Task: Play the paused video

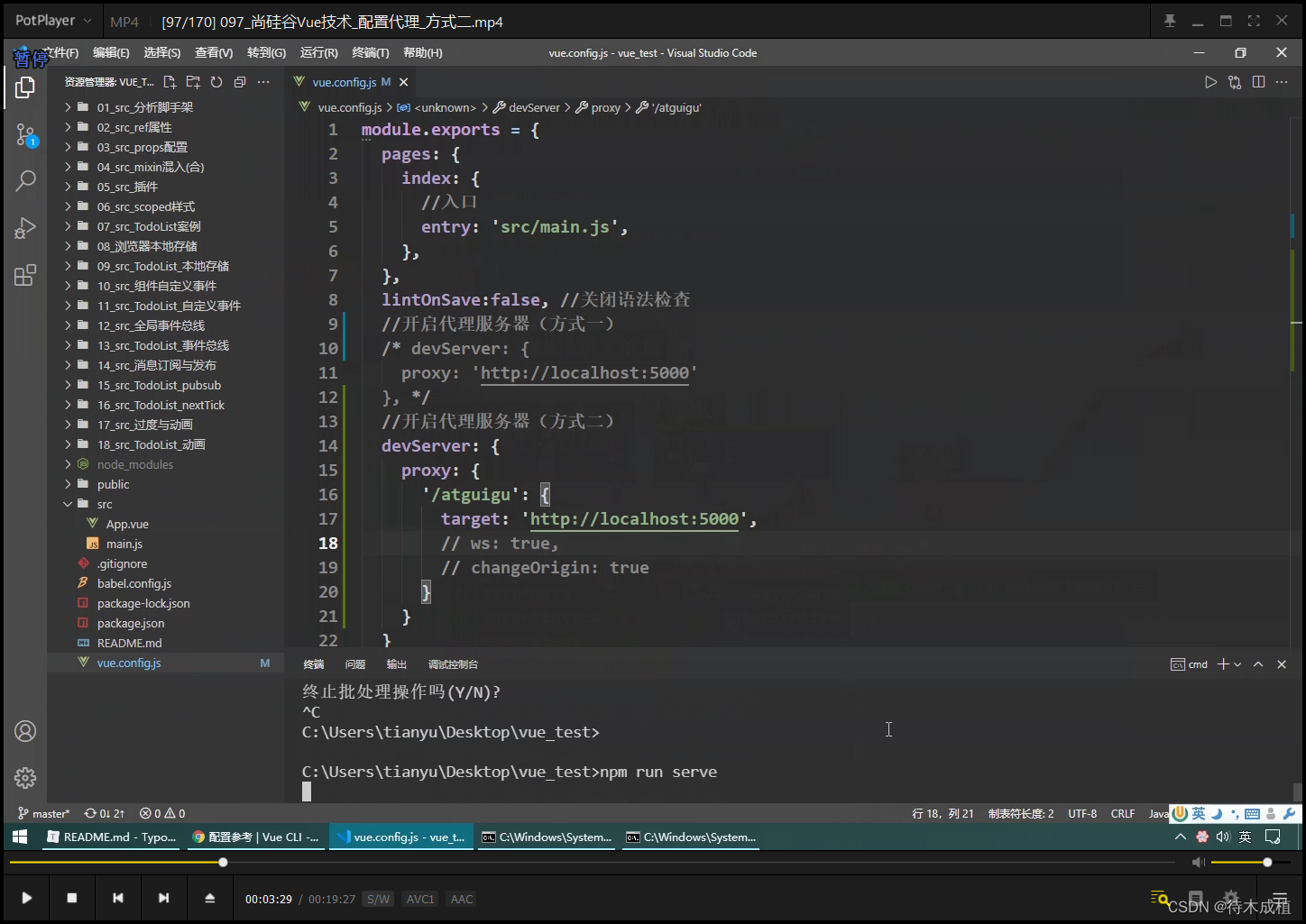Action: (27, 898)
